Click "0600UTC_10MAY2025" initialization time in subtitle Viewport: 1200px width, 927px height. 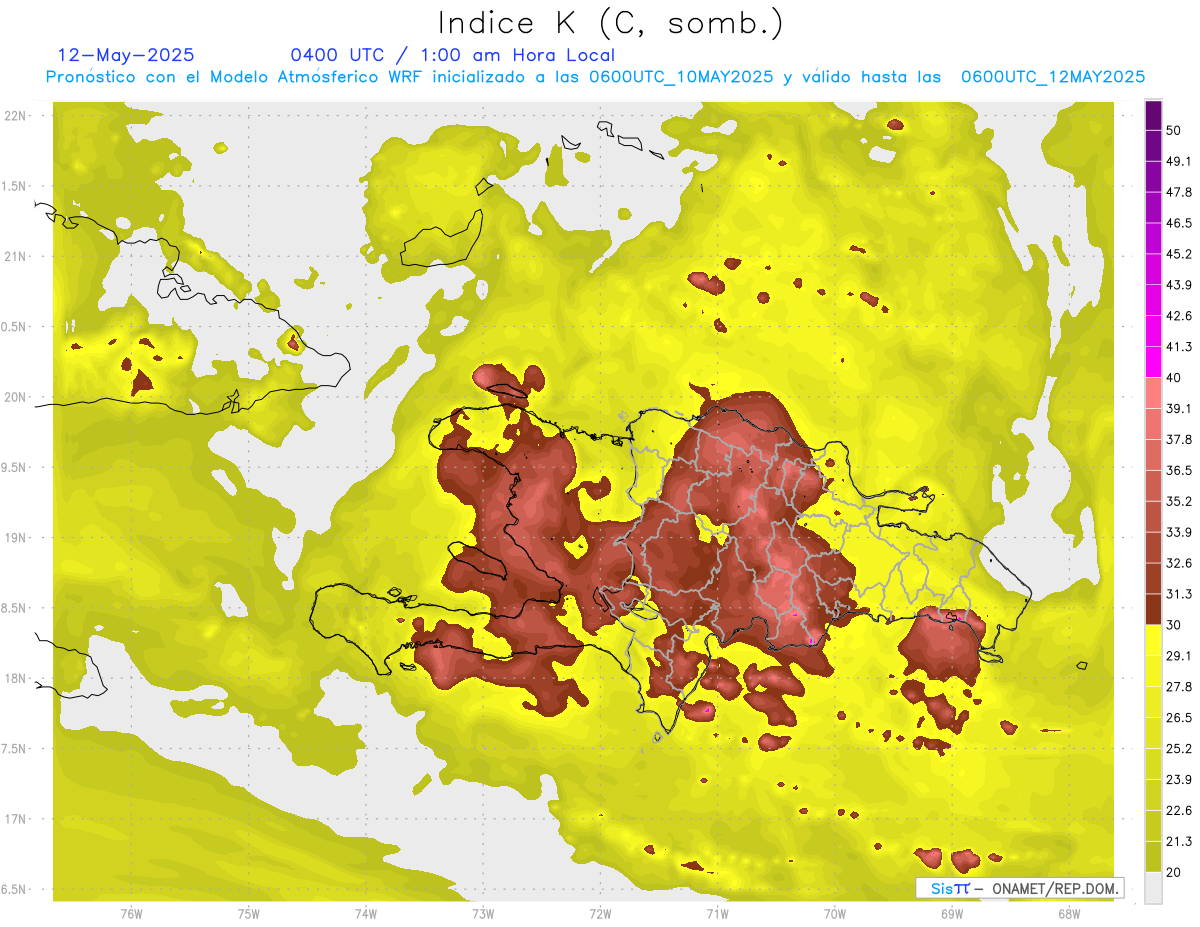tap(679, 77)
